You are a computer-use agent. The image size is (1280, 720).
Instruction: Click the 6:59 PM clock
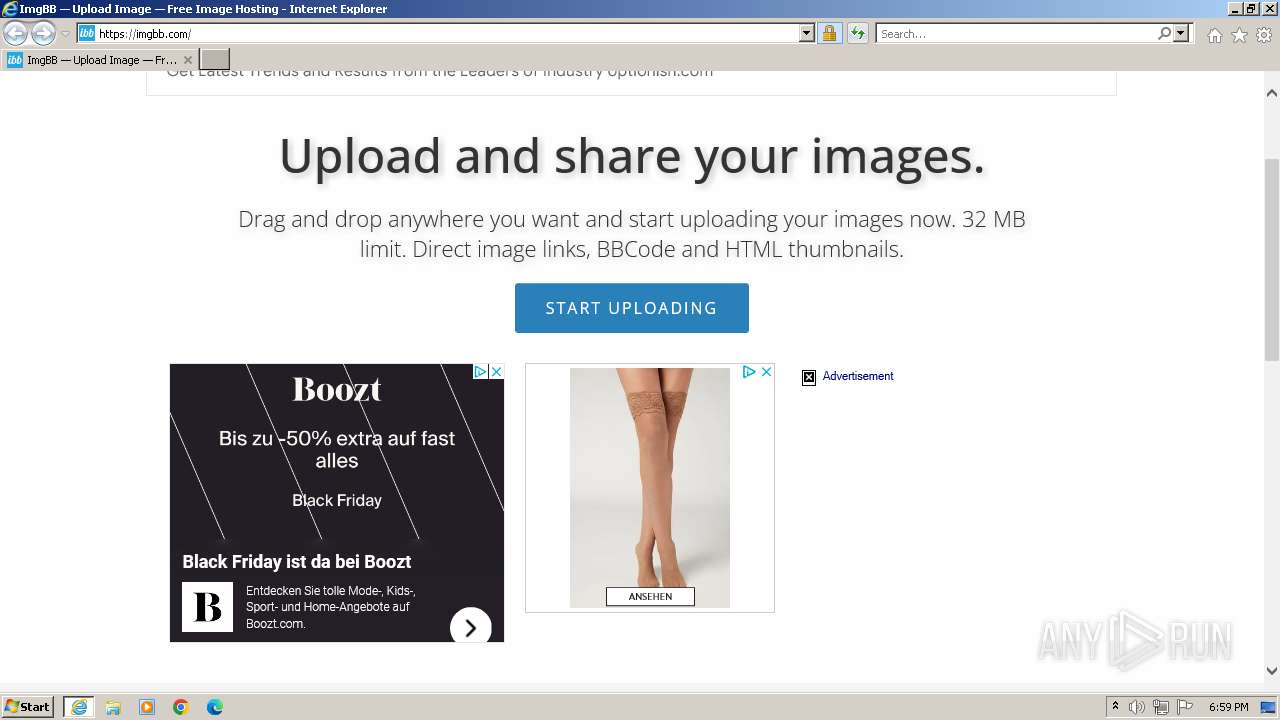click(x=1228, y=707)
